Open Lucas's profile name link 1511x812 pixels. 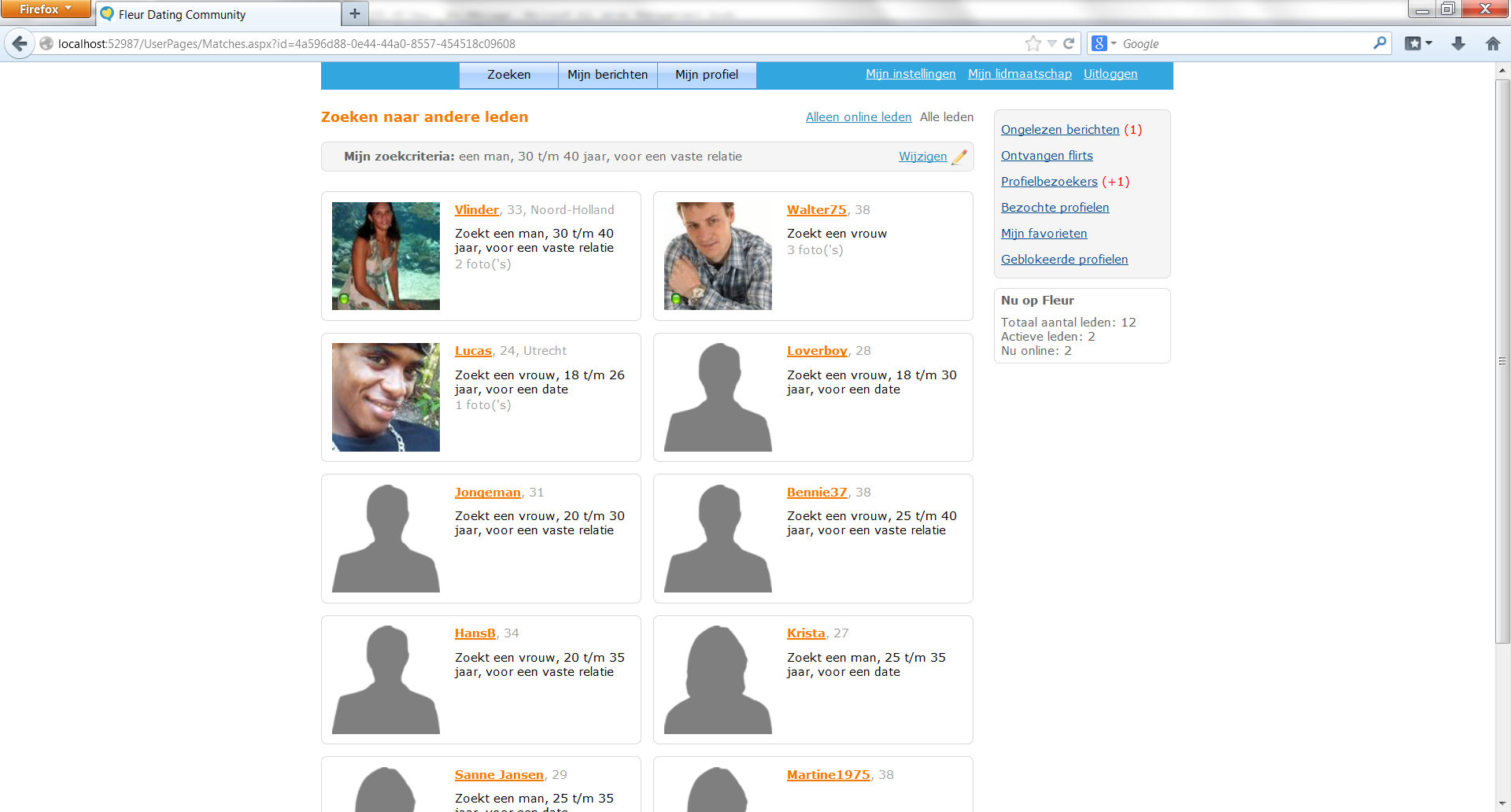pos(473,351)
